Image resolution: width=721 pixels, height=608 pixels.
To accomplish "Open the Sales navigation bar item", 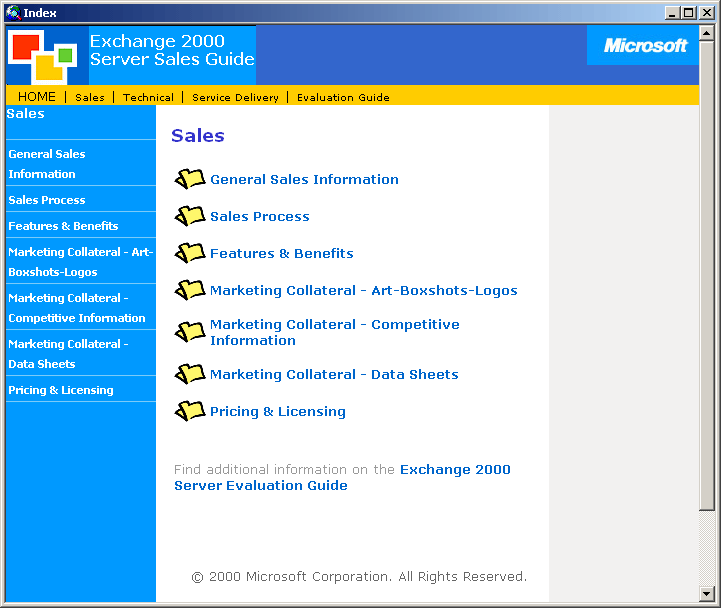I will coord(90,97).
